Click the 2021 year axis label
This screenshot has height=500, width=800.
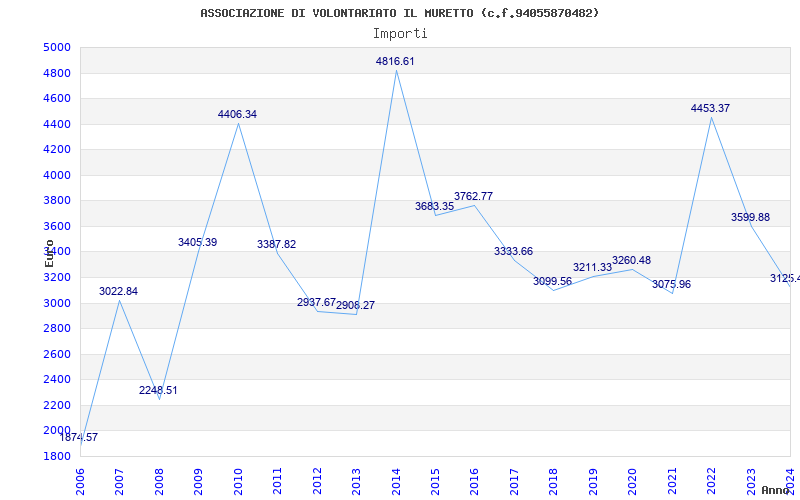[x=672, y=482]
